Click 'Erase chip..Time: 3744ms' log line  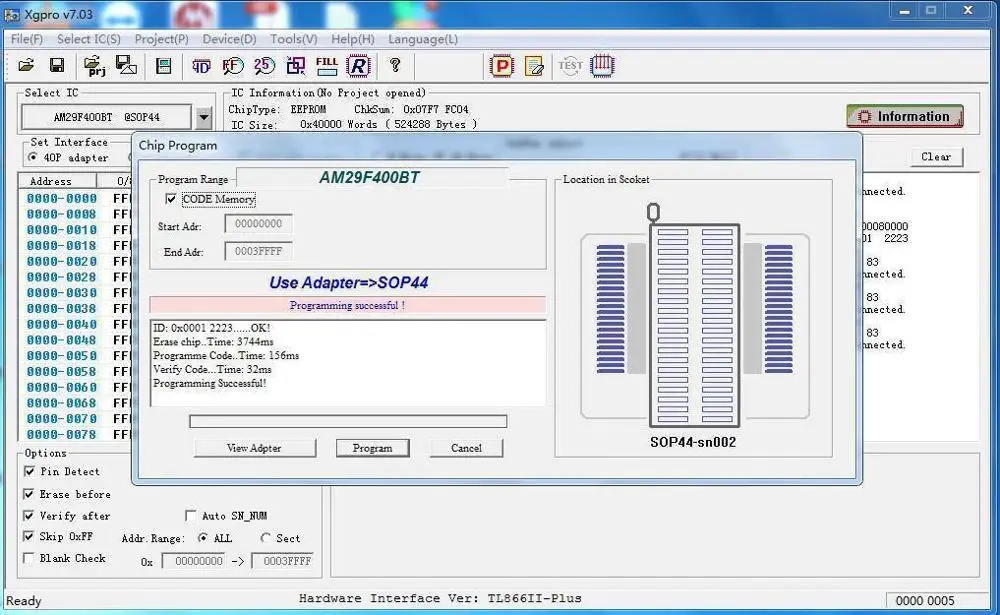pyautogui.click(x=213, y=342)
